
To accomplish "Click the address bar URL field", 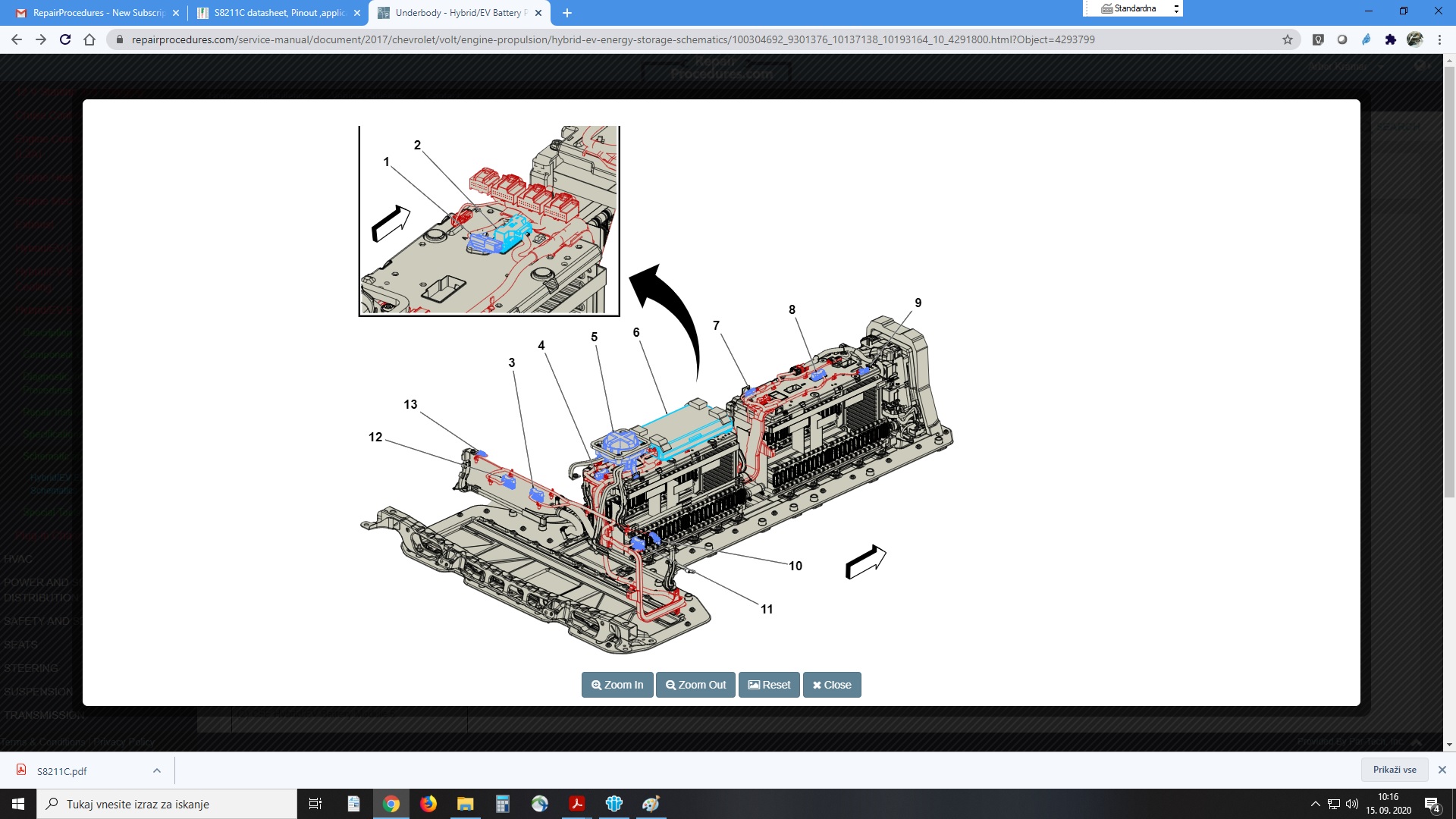I will pos(613,39).
